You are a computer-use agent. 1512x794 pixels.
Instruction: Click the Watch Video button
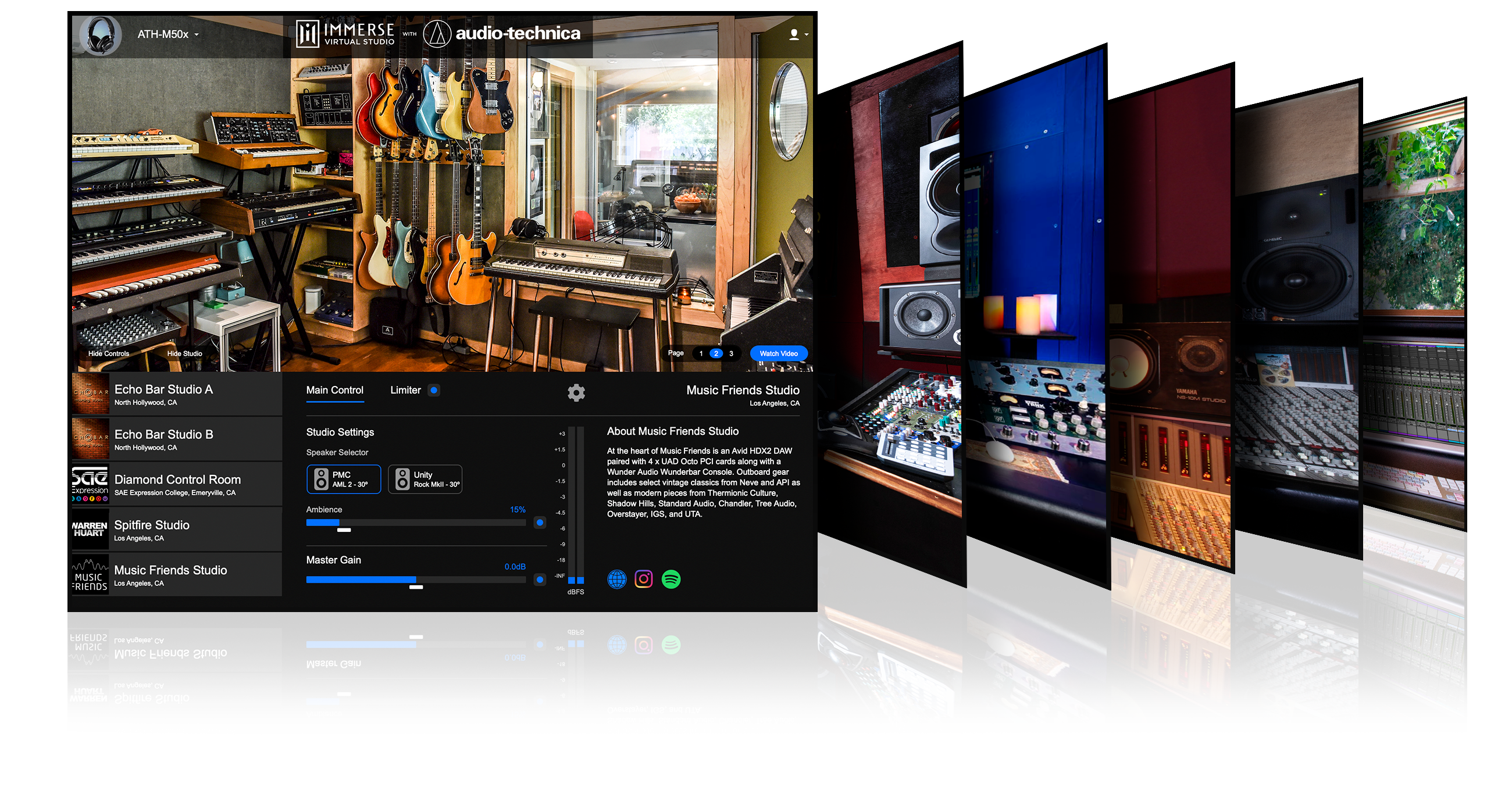tap(778, 354)
